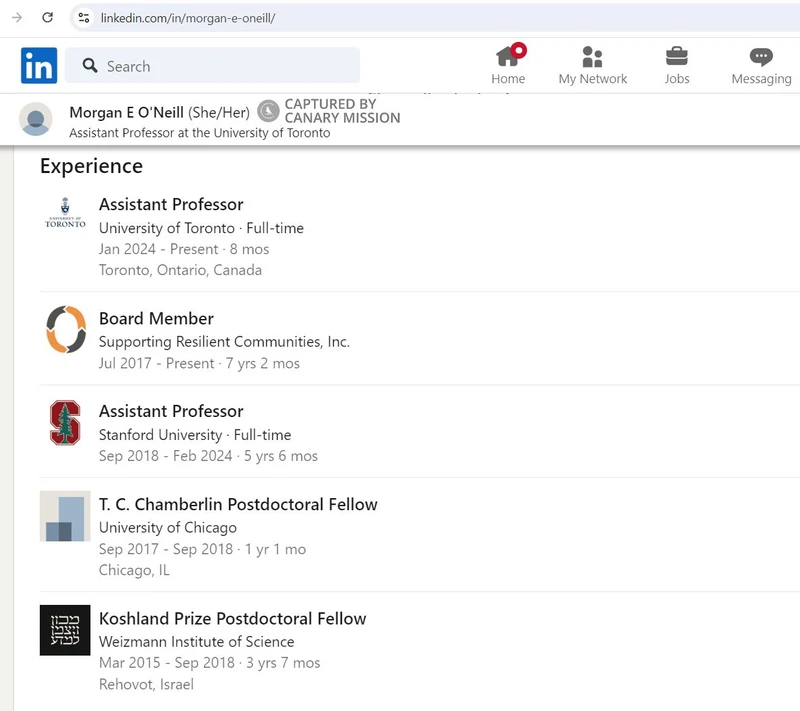
Task: Click the LinkedIn logo
Action: pyautogui.click(x=38, y=65)
